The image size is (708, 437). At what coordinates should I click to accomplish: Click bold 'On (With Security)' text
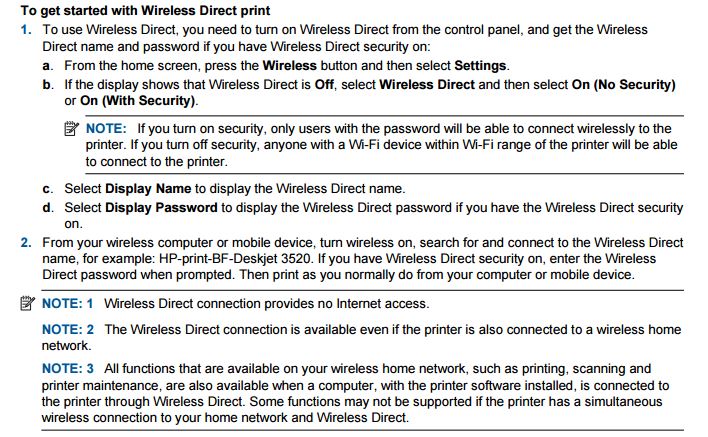[x=138, y=100]
